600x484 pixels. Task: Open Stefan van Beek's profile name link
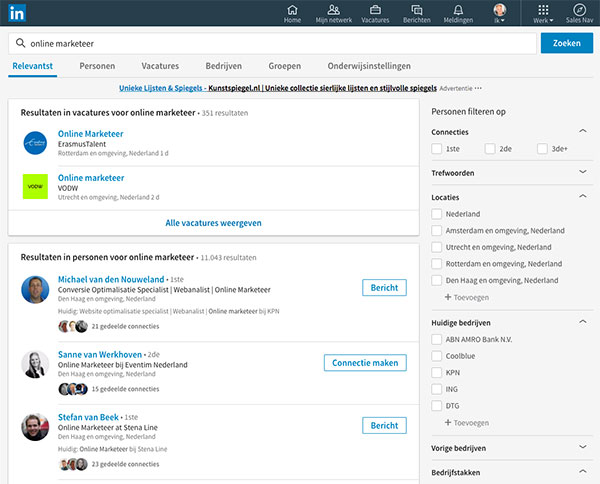coord(88,417)
